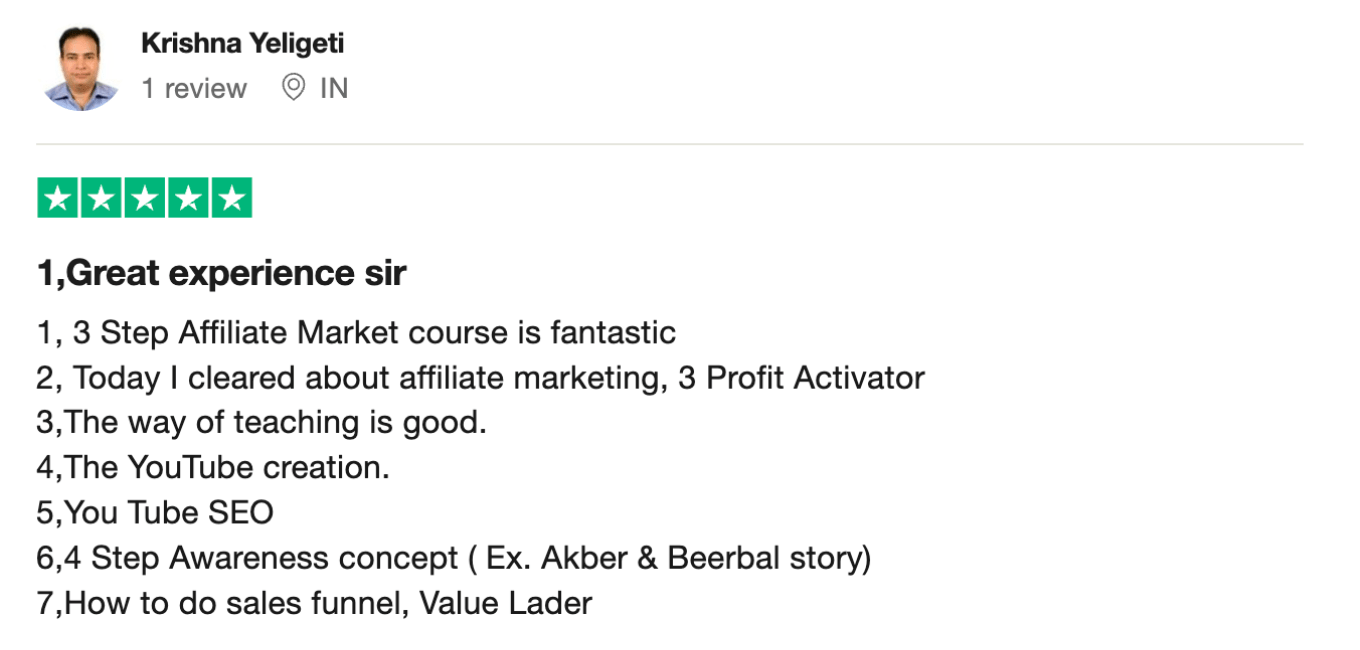
Task: Click "The YouTube creation" review line
Action: pyautogui.click(x=213, y=467)
